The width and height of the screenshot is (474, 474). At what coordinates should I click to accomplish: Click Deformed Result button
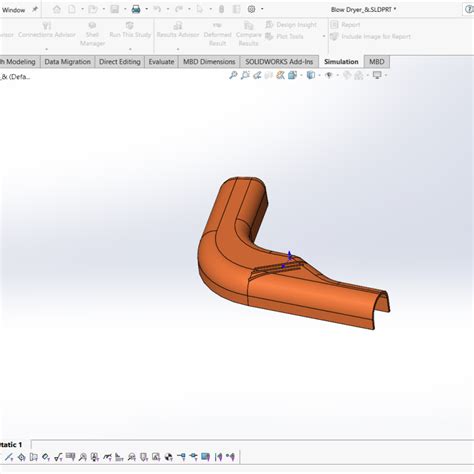(x=217, y=34)
